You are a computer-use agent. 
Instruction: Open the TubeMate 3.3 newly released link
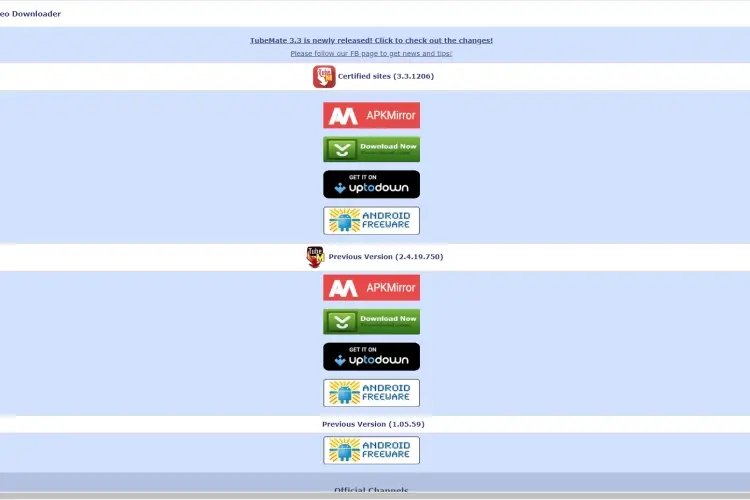pyautogui.click(x=371, y=41)
